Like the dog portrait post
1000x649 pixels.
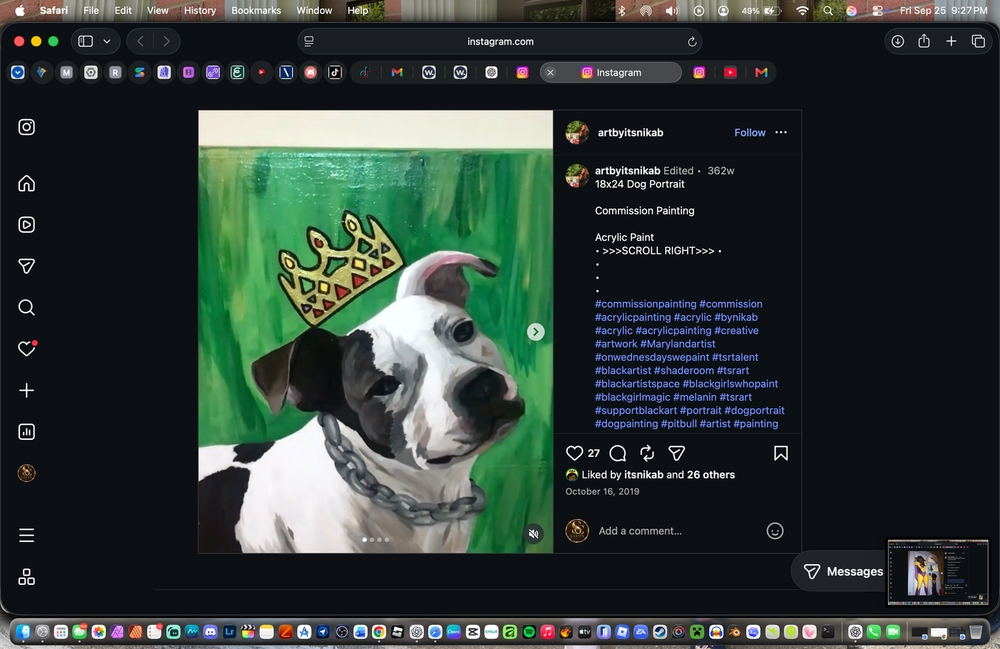(x=574, y=453)
